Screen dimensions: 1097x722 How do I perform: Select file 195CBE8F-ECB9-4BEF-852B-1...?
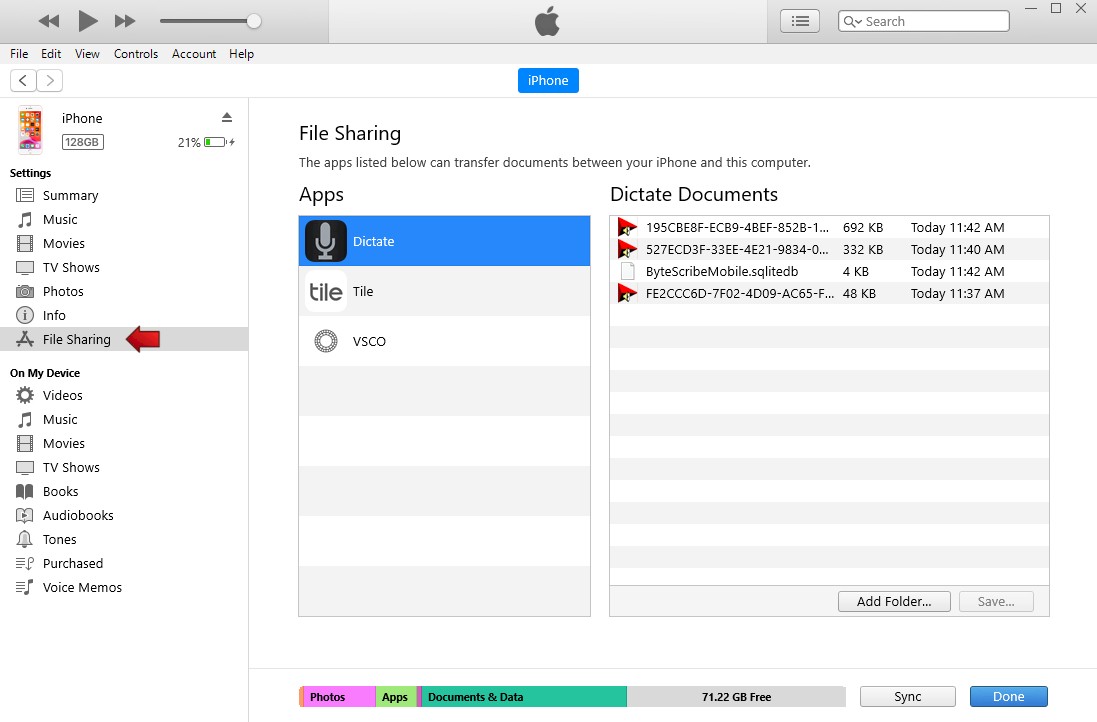[x=829, y=227]
